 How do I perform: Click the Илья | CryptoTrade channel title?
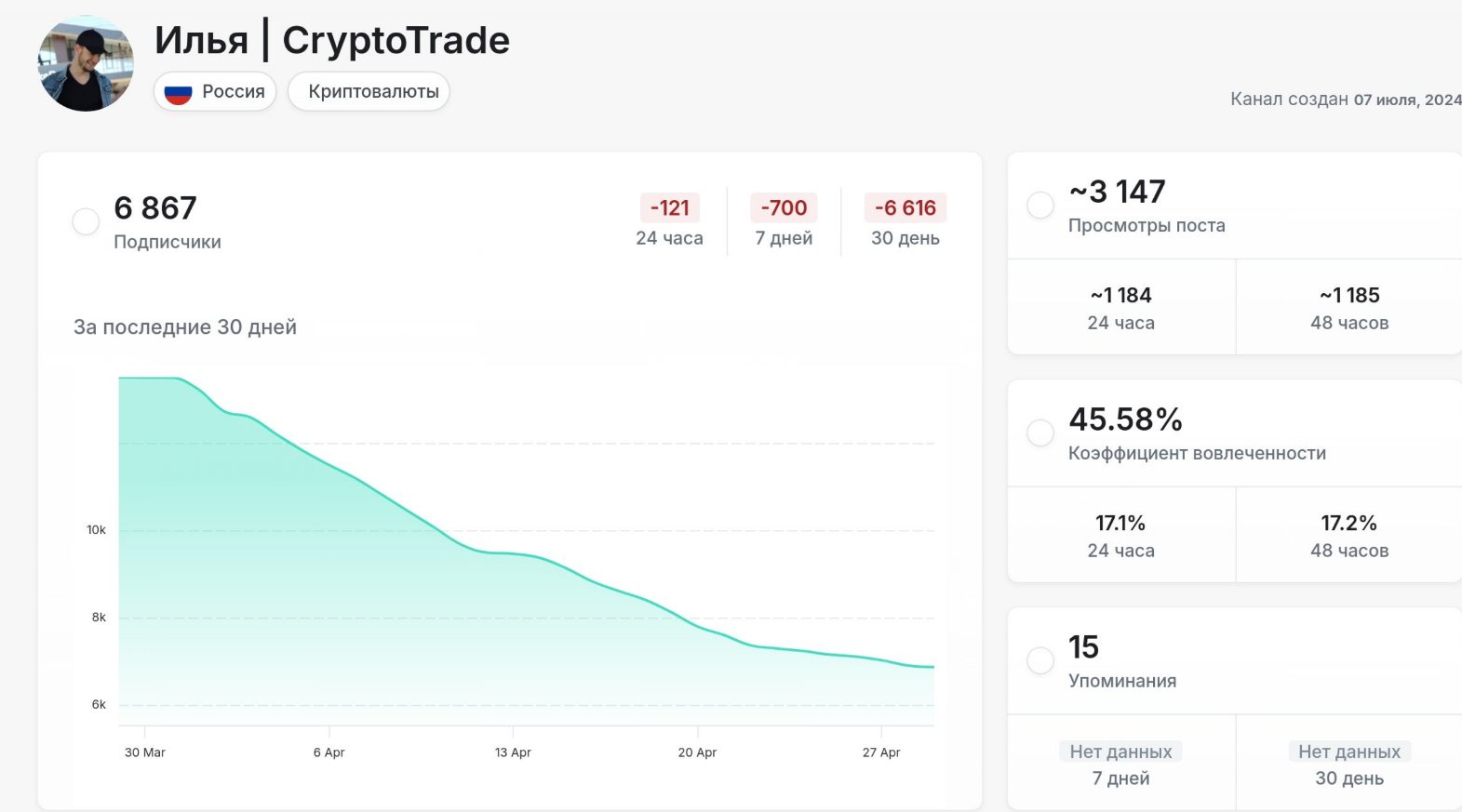pyautogui.click(x=332, y=40)
